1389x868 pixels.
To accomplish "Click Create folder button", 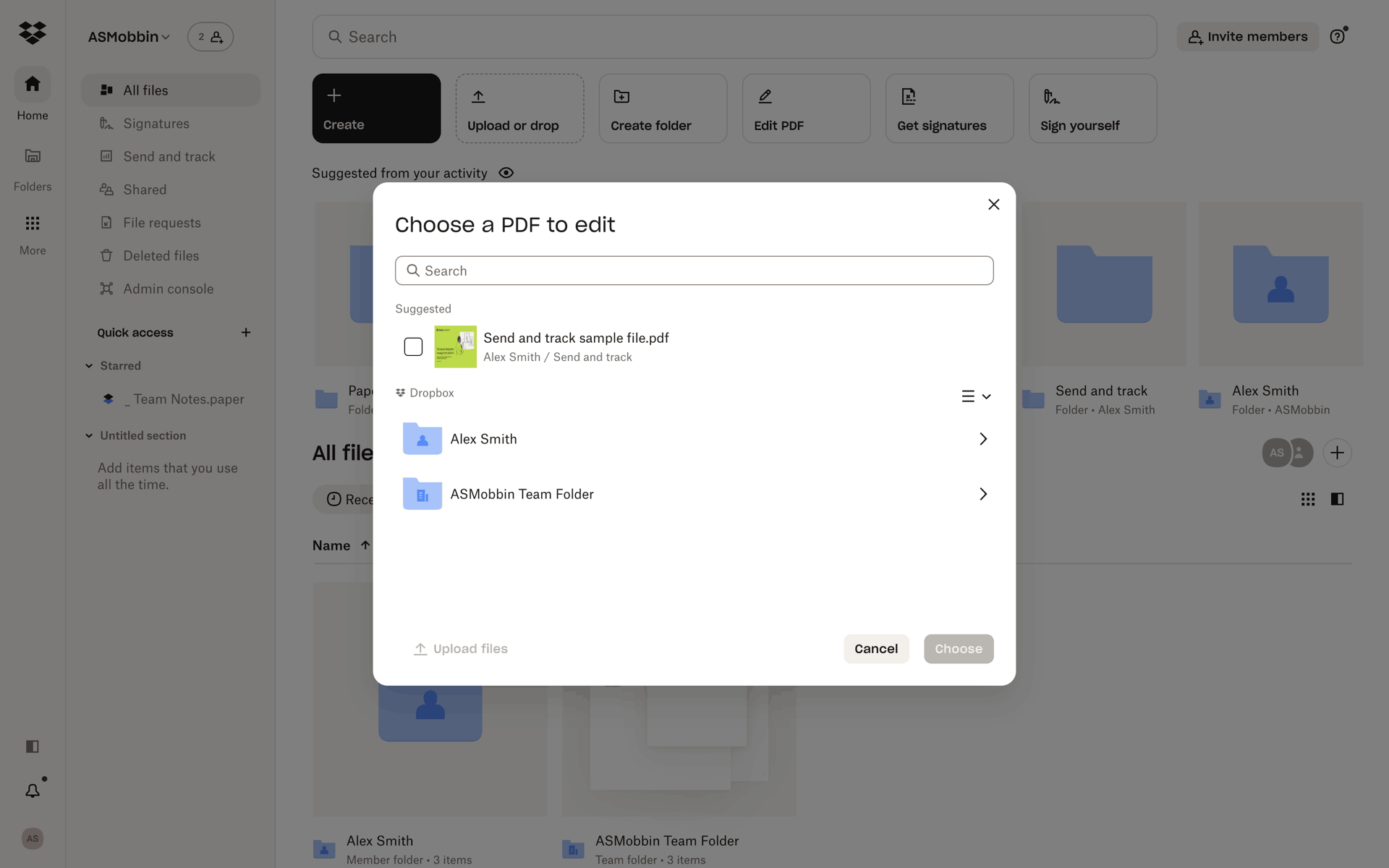I will pos(663,109).
